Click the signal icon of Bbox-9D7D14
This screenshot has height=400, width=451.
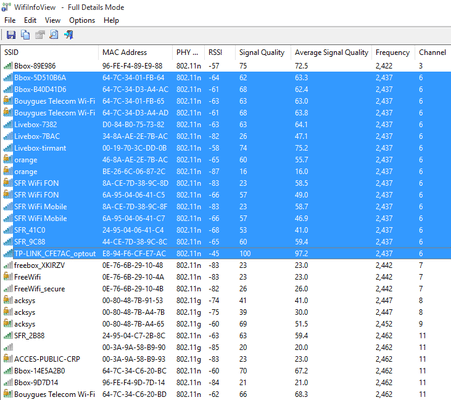8,382
